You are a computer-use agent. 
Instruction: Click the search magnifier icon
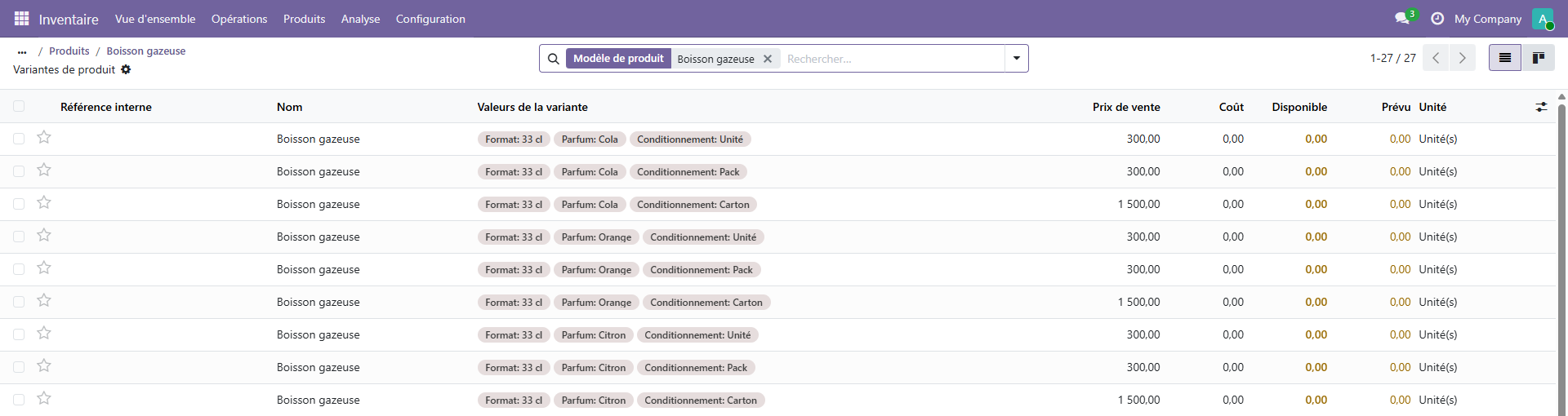[553, 59]
